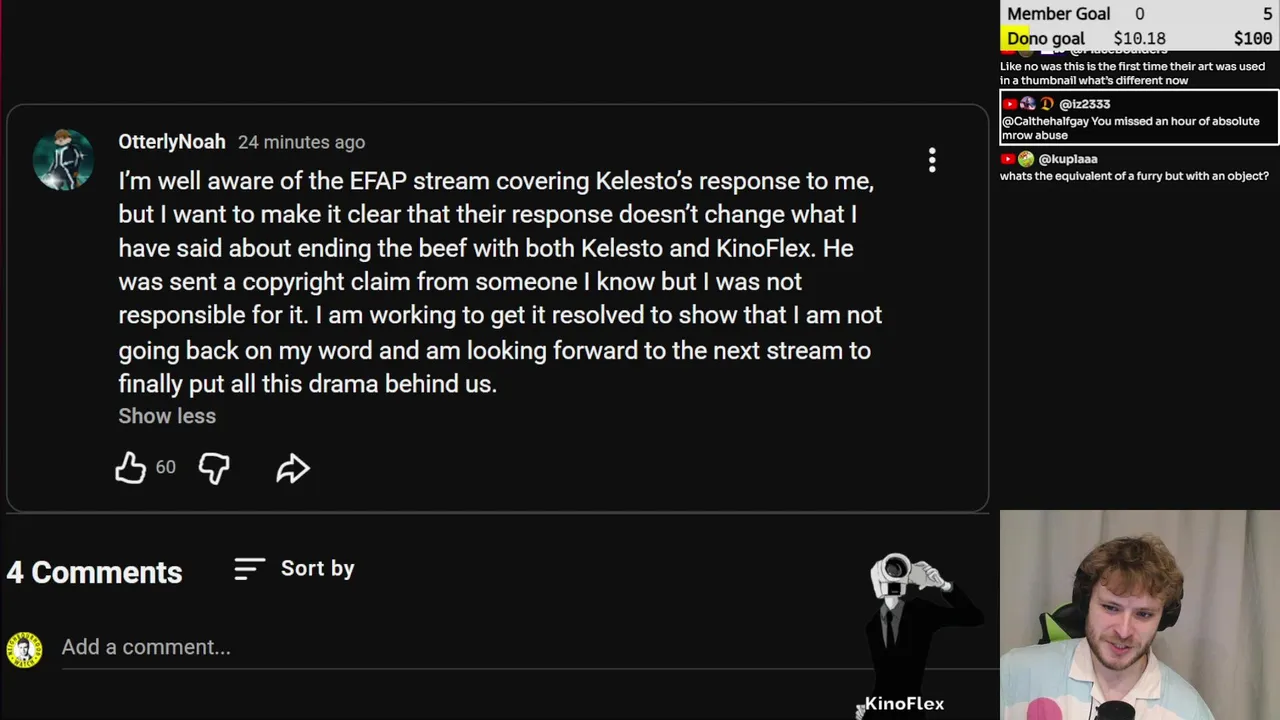Collapse the post with Show less
The width and height of the screenshot is (1280, 720).
pyautogui.click(x=167, y=416)
